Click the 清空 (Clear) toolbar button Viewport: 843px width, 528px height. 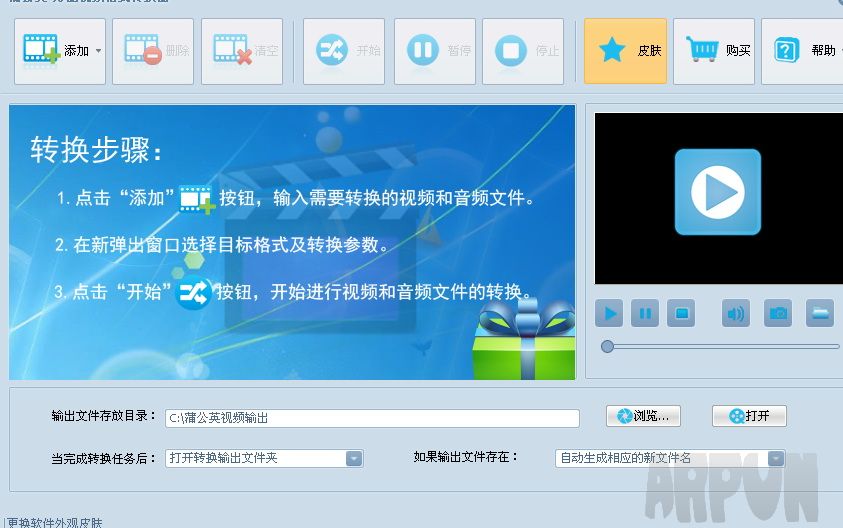coord(242,51)
